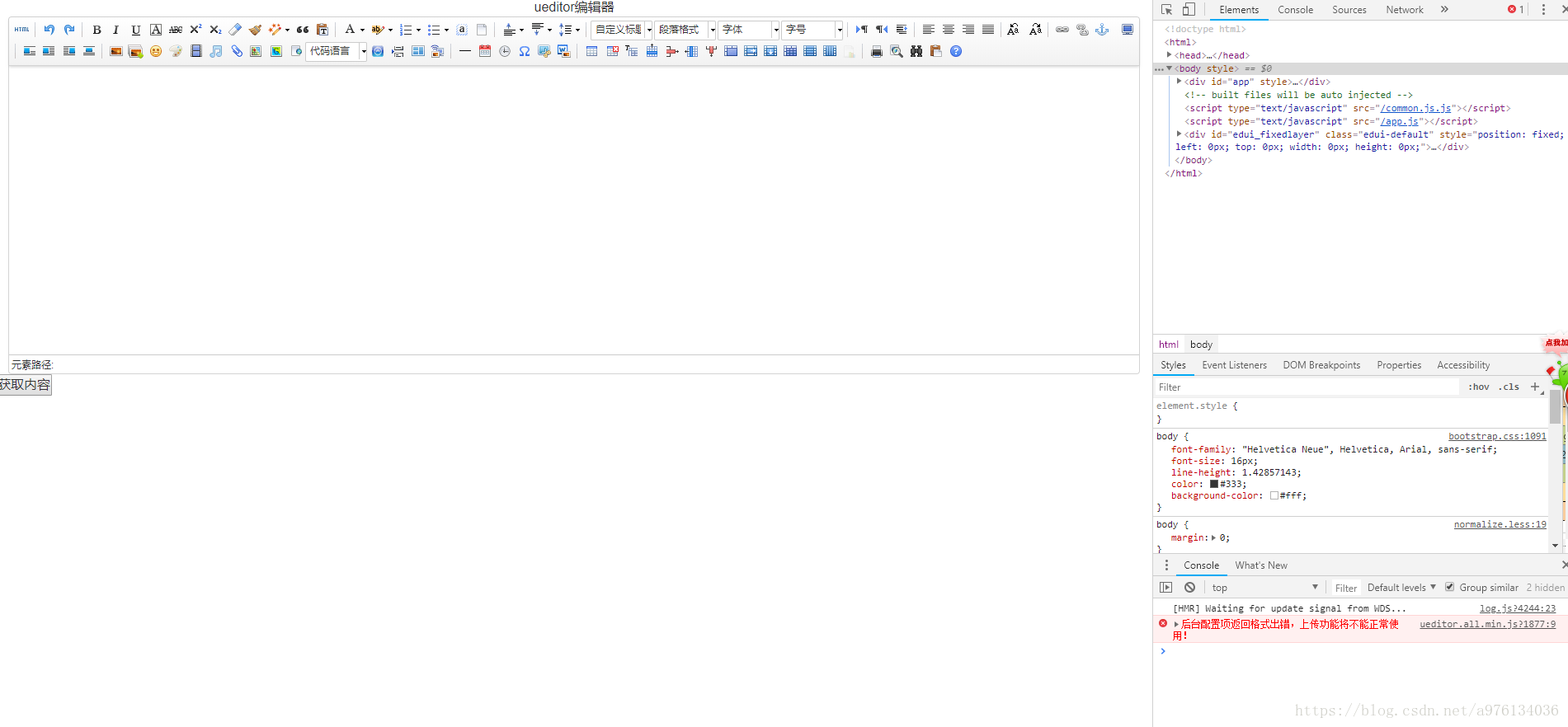Open the 代码语言 code language dropdown
Image resolution: width=1568 pixels, height=727 pixels.
click(x=337, y=51)
